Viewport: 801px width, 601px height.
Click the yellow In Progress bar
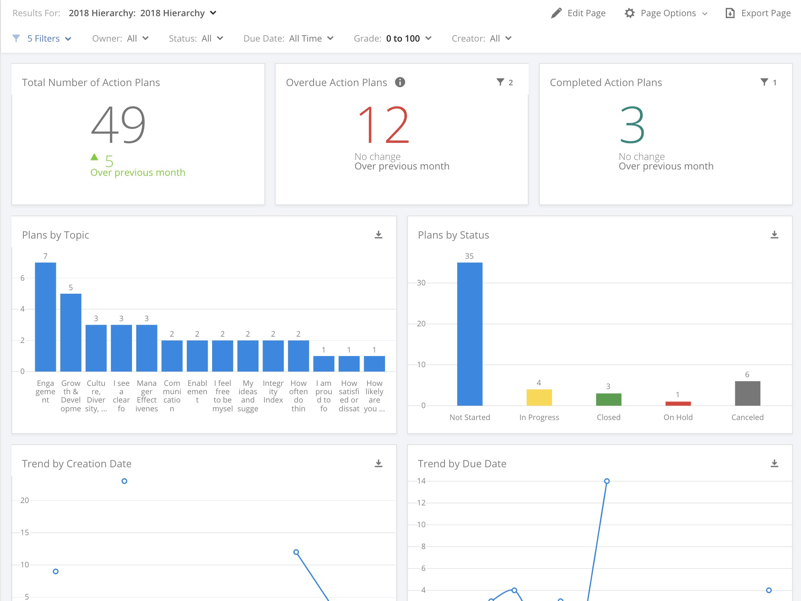539,398
